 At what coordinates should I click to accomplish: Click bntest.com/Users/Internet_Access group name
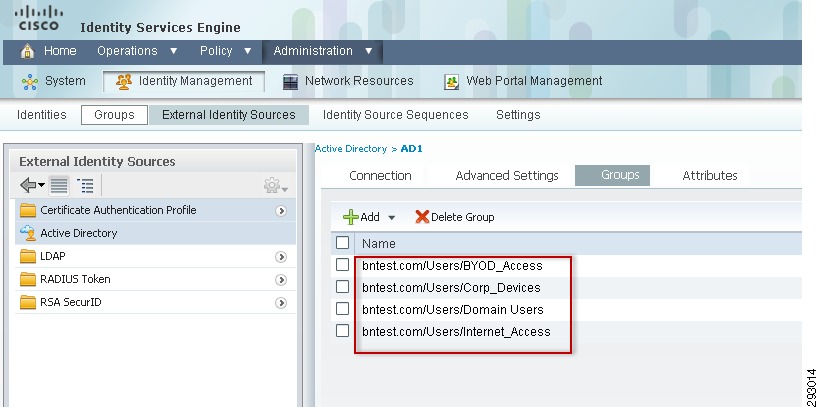(456, 332)
